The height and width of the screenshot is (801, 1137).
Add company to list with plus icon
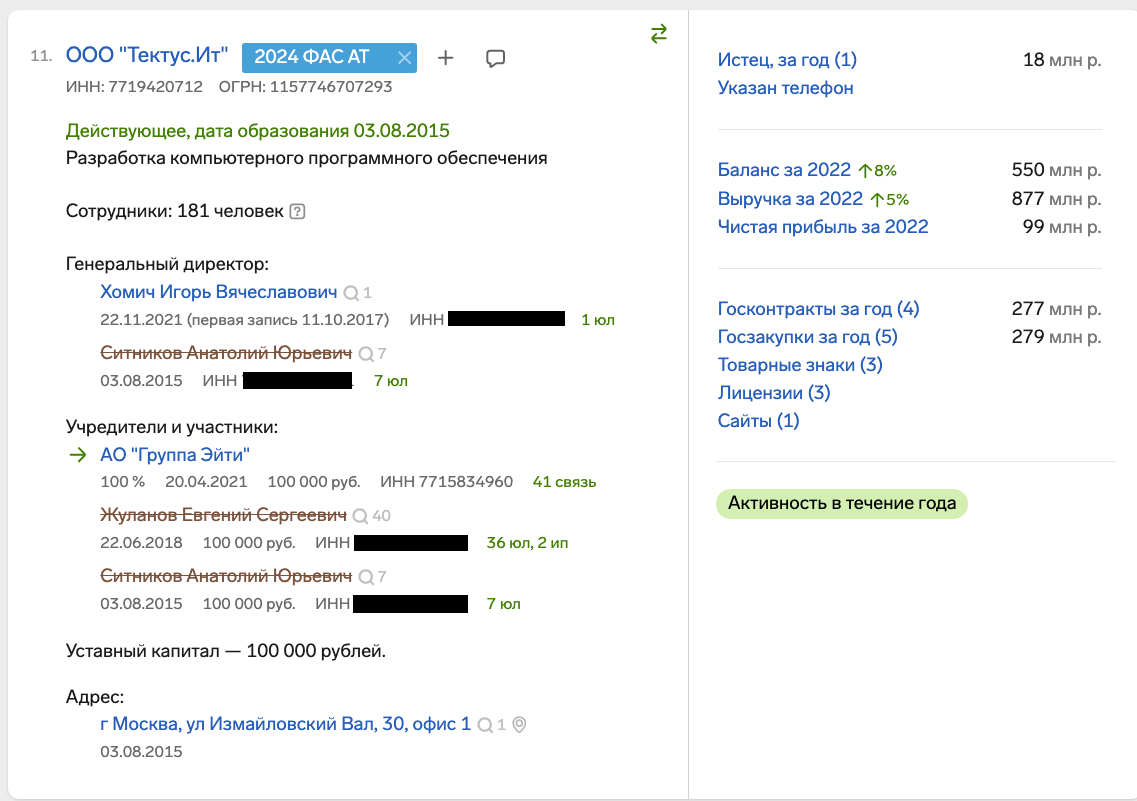(445, 58)
